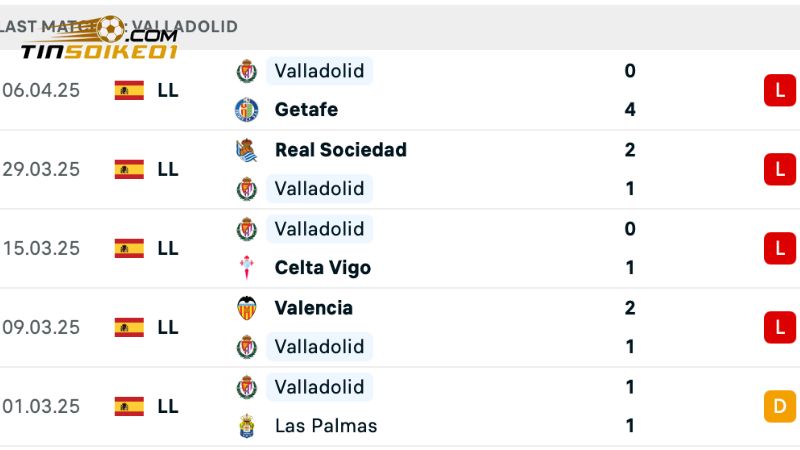Click the Las Palmas team crest
800x450 pixels.
(x=246, y=426)
